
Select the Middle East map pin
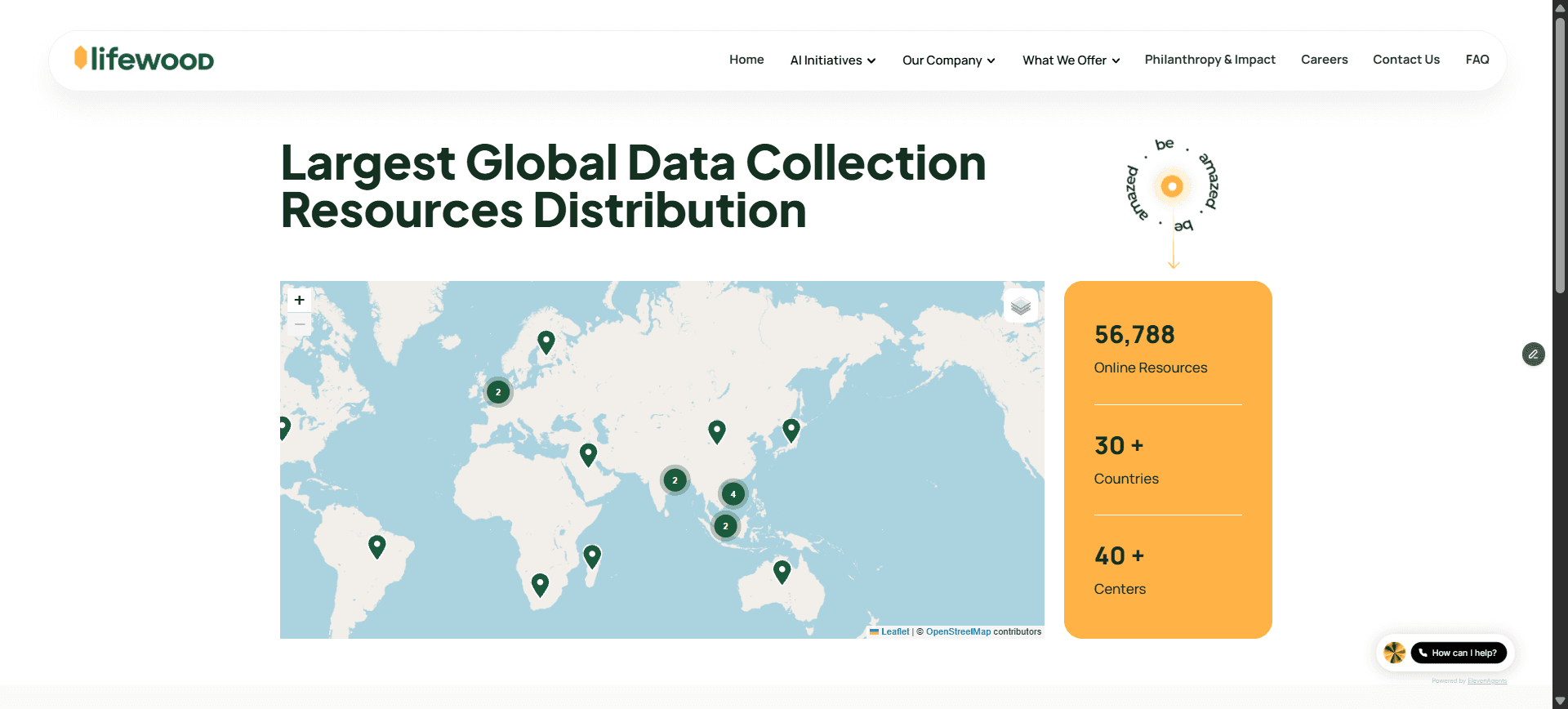tap(588, 454)
